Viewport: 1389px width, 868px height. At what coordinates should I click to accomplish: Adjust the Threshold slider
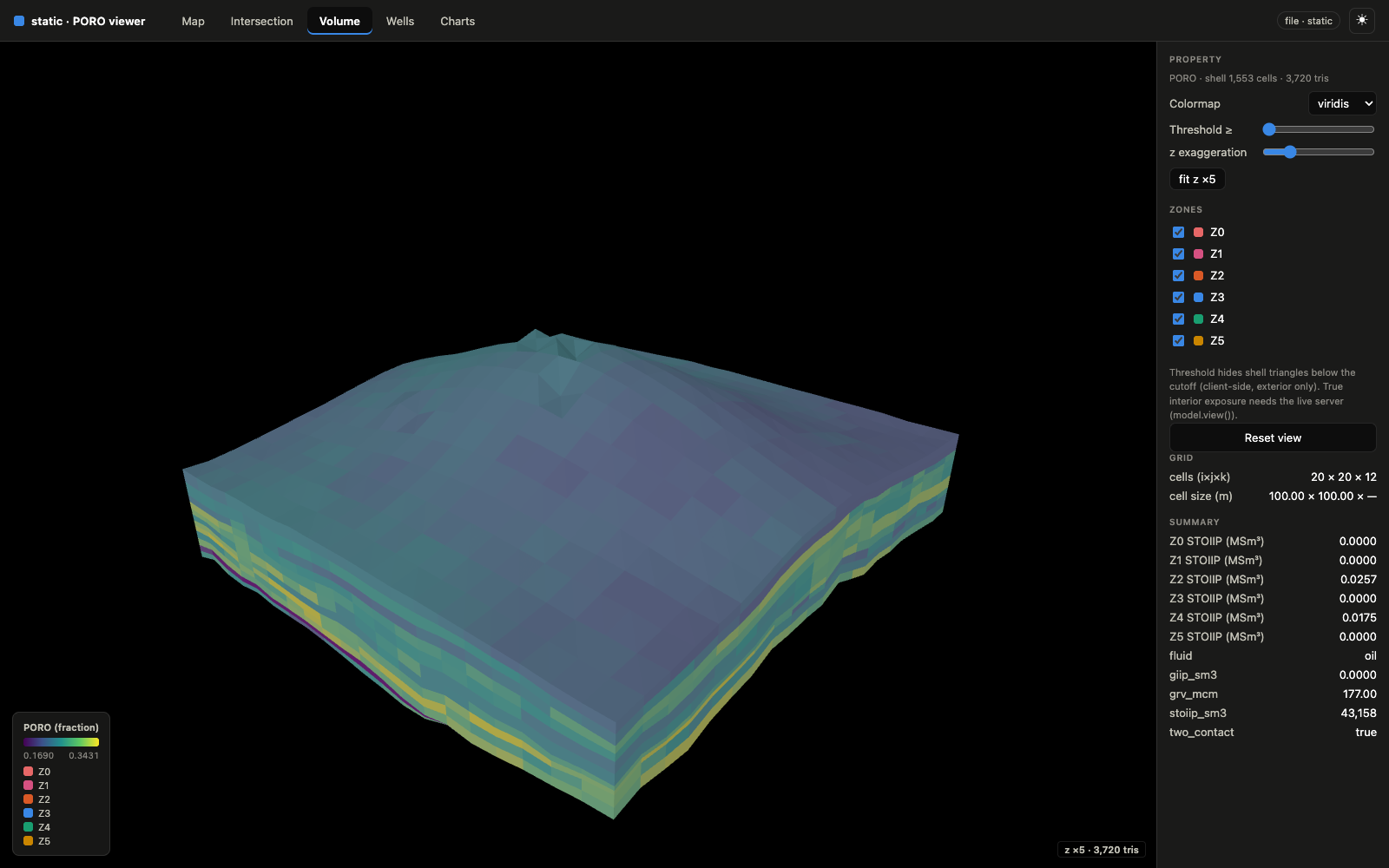tap(1319, 129)
